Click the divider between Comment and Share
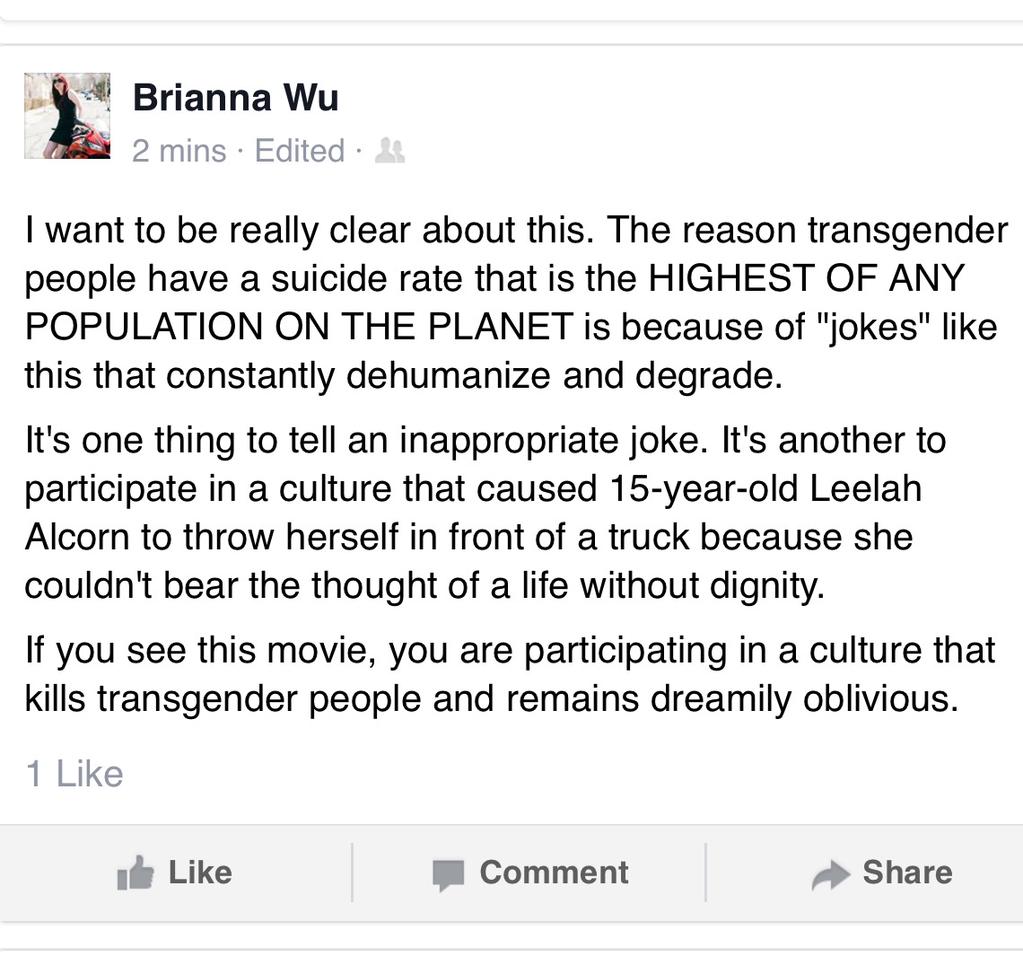 (705, 872)
